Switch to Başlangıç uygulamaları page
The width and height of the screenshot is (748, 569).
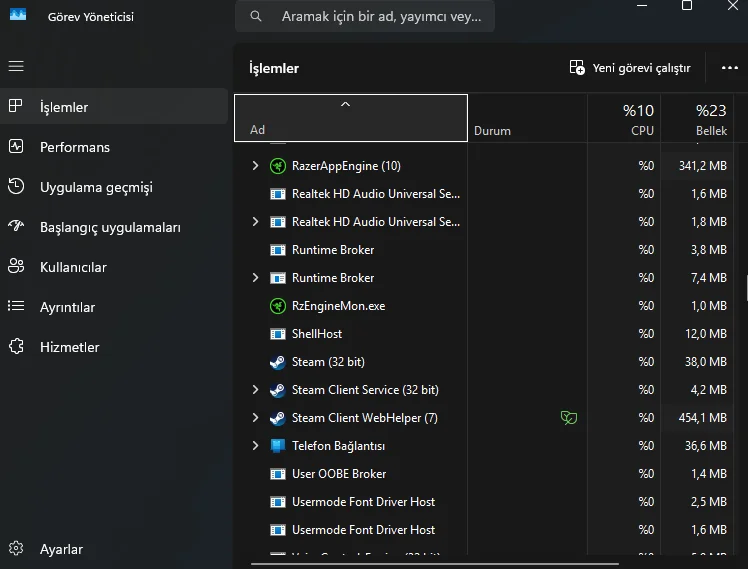pyautogui.click(x=110, y=227)
